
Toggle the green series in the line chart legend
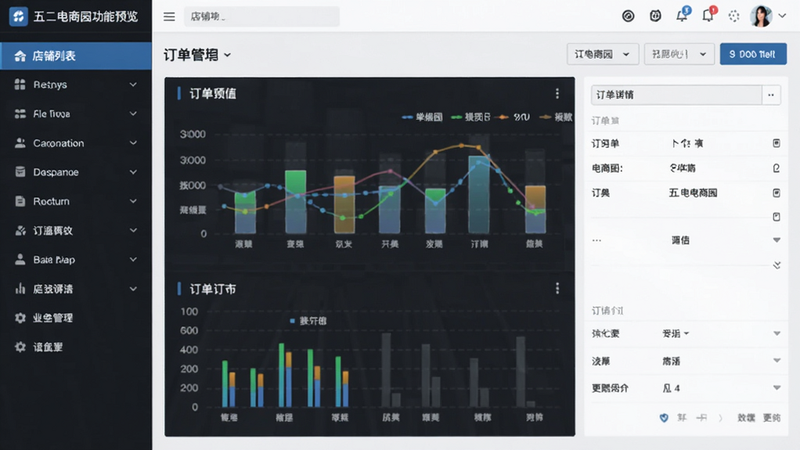(x=470, y=117)
